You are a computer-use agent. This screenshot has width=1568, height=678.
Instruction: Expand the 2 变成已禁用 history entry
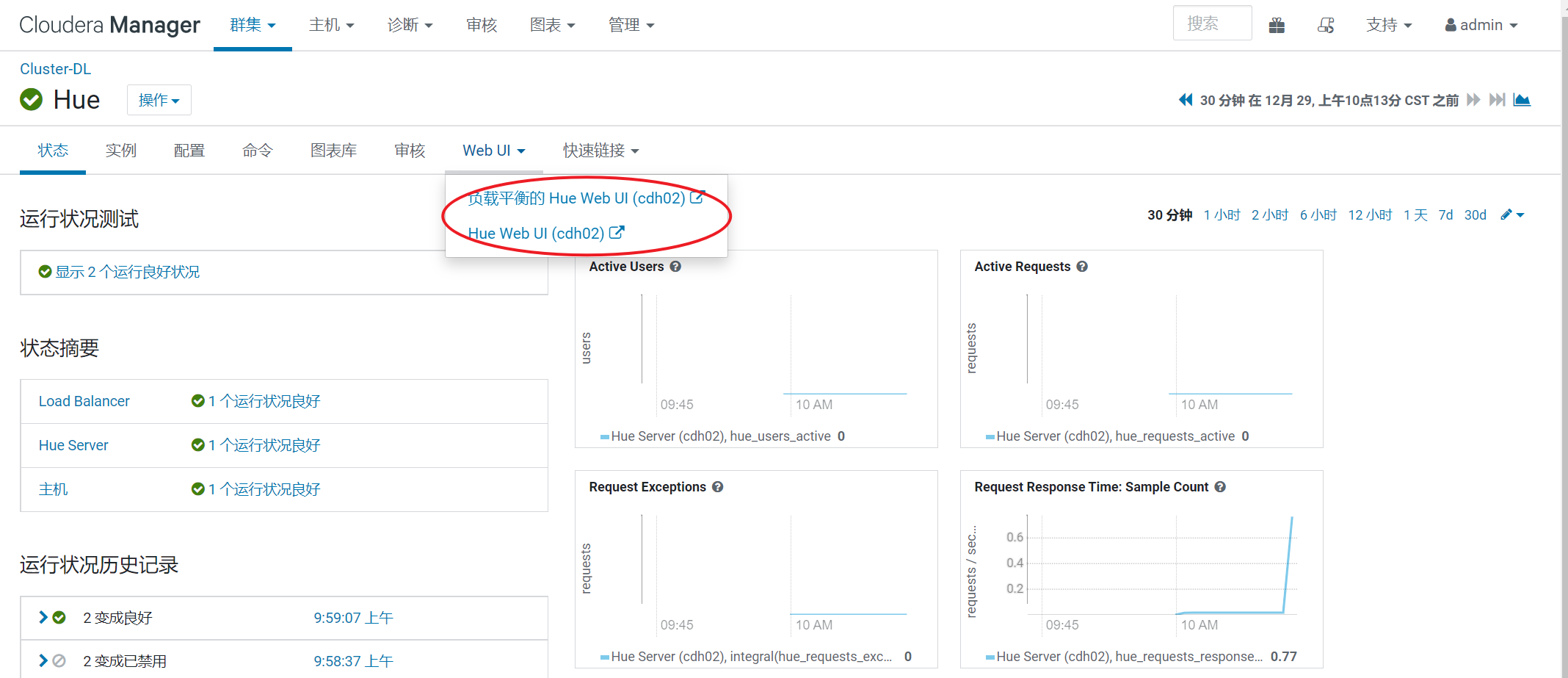pyautogui.click(x=43, y=661)
